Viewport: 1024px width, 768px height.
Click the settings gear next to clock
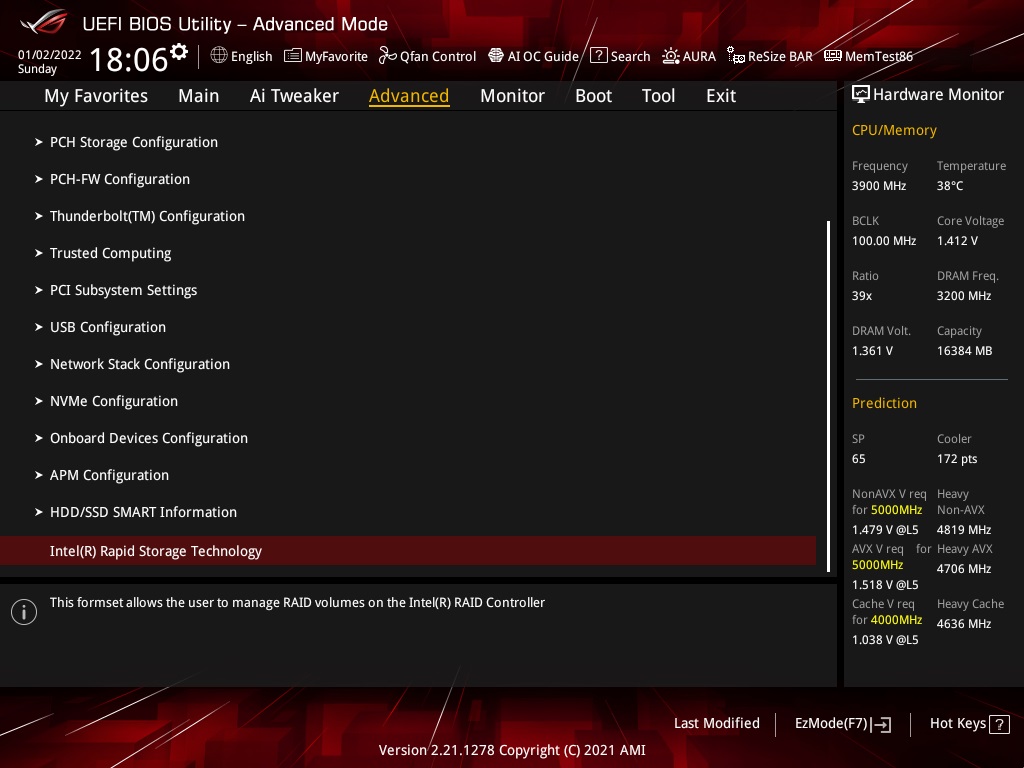[x=179, y=51]
